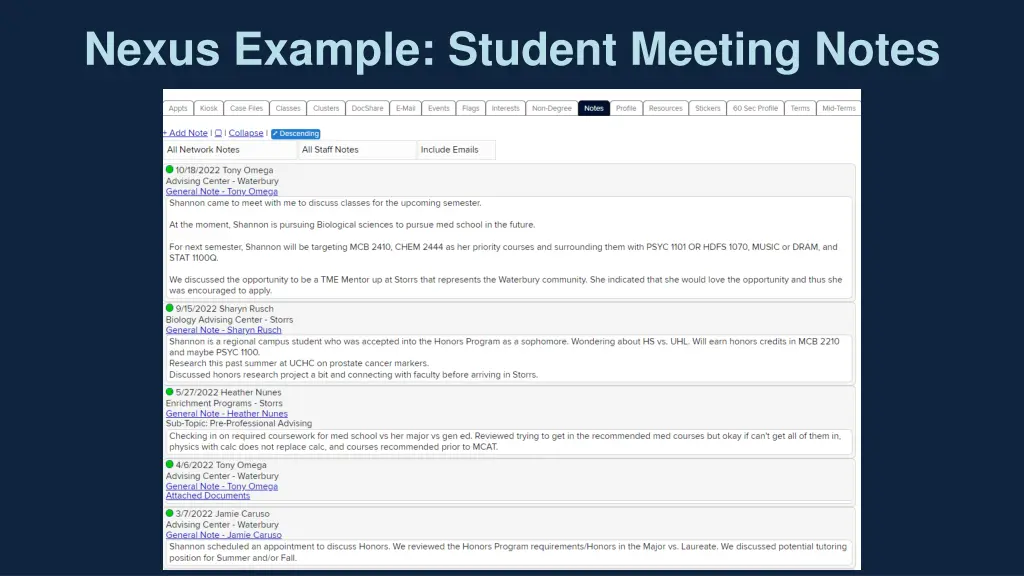This screenshot has height=576, width=1024.
Task: Click the 5/27/2022 Heather Nunes header
Action: [x=228, y=392]
